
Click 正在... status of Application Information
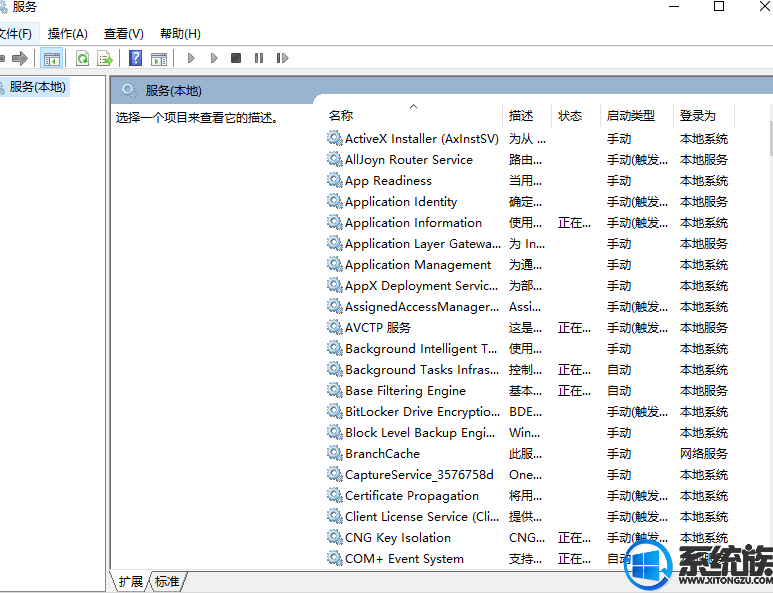574,223
